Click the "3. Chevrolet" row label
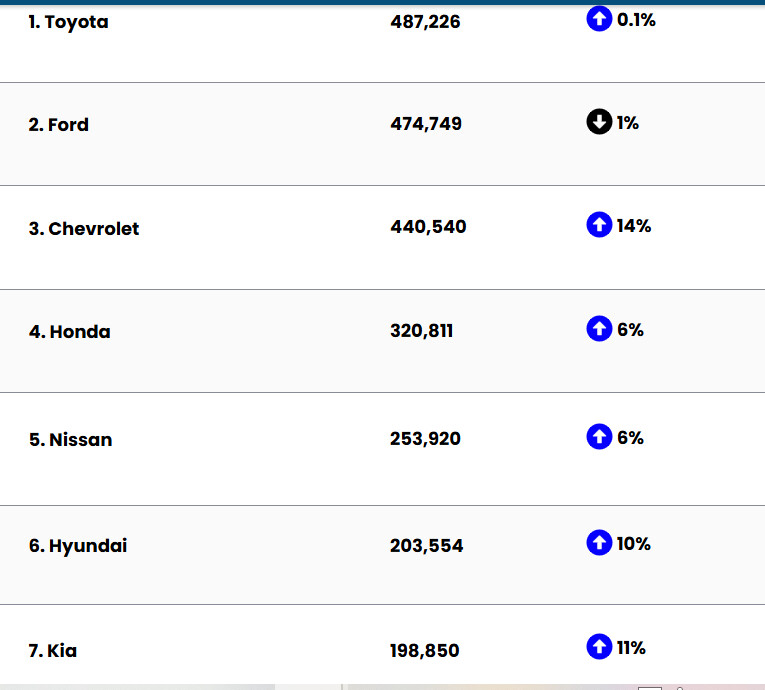Viewport: 765px width, 690px height. [84, 229]
